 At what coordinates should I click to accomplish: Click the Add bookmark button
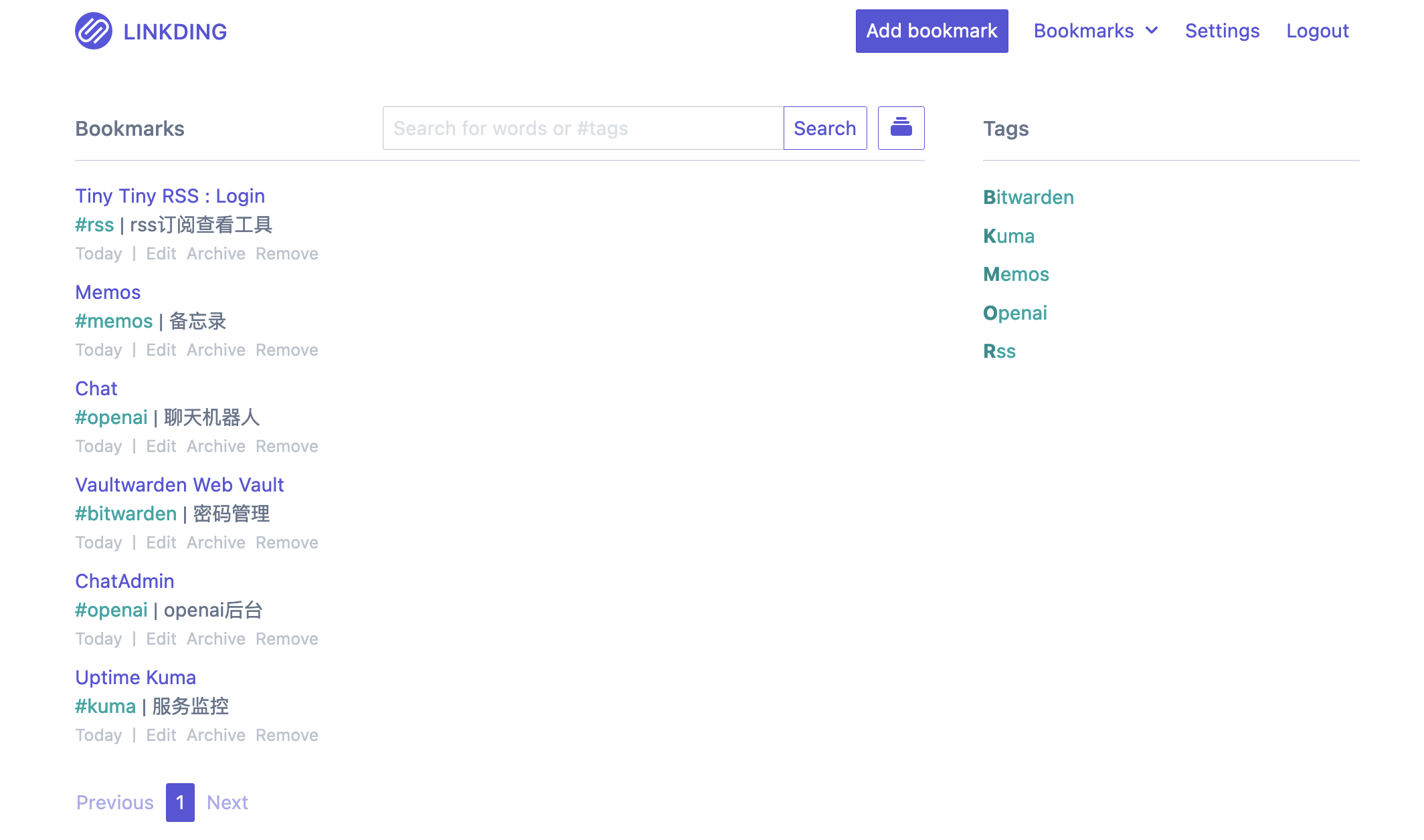[931, 31]
